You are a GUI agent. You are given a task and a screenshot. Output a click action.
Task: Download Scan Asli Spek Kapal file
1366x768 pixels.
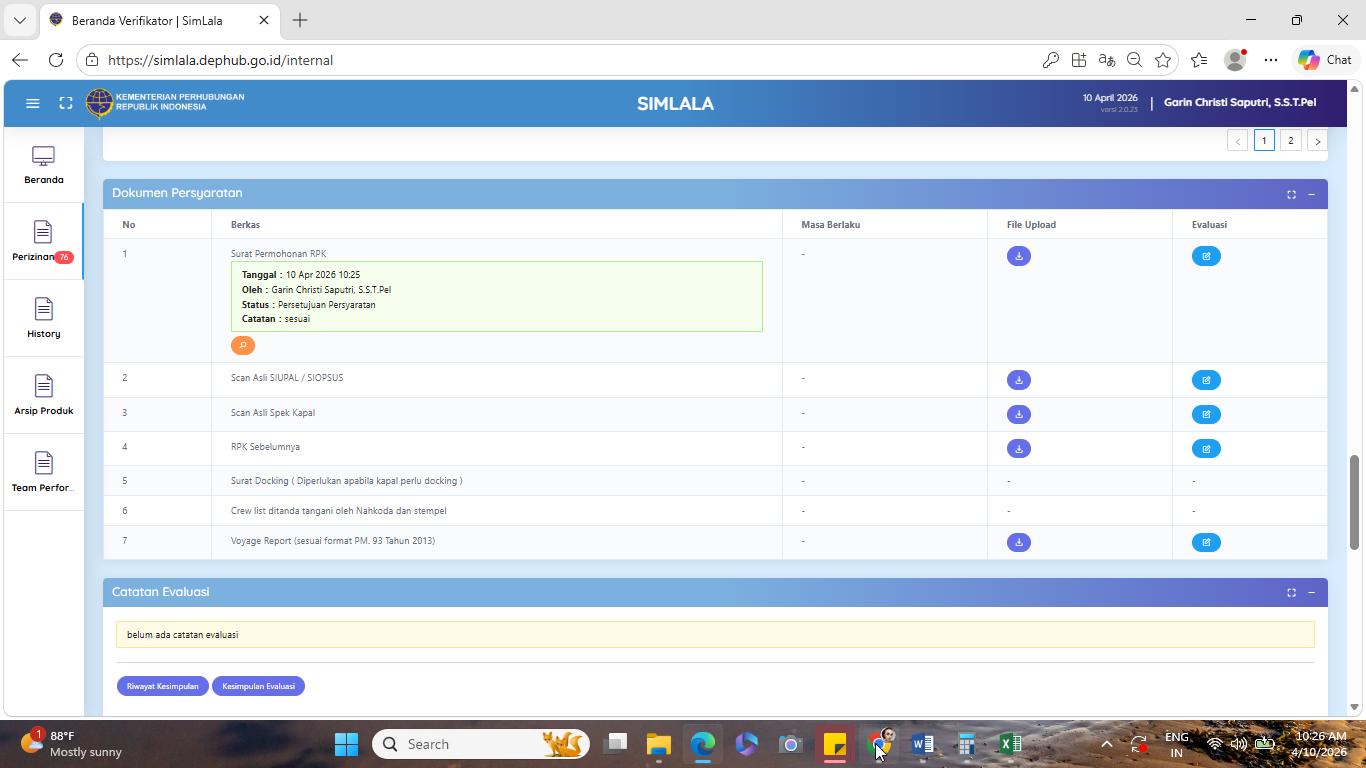(x=1018, y=414)
